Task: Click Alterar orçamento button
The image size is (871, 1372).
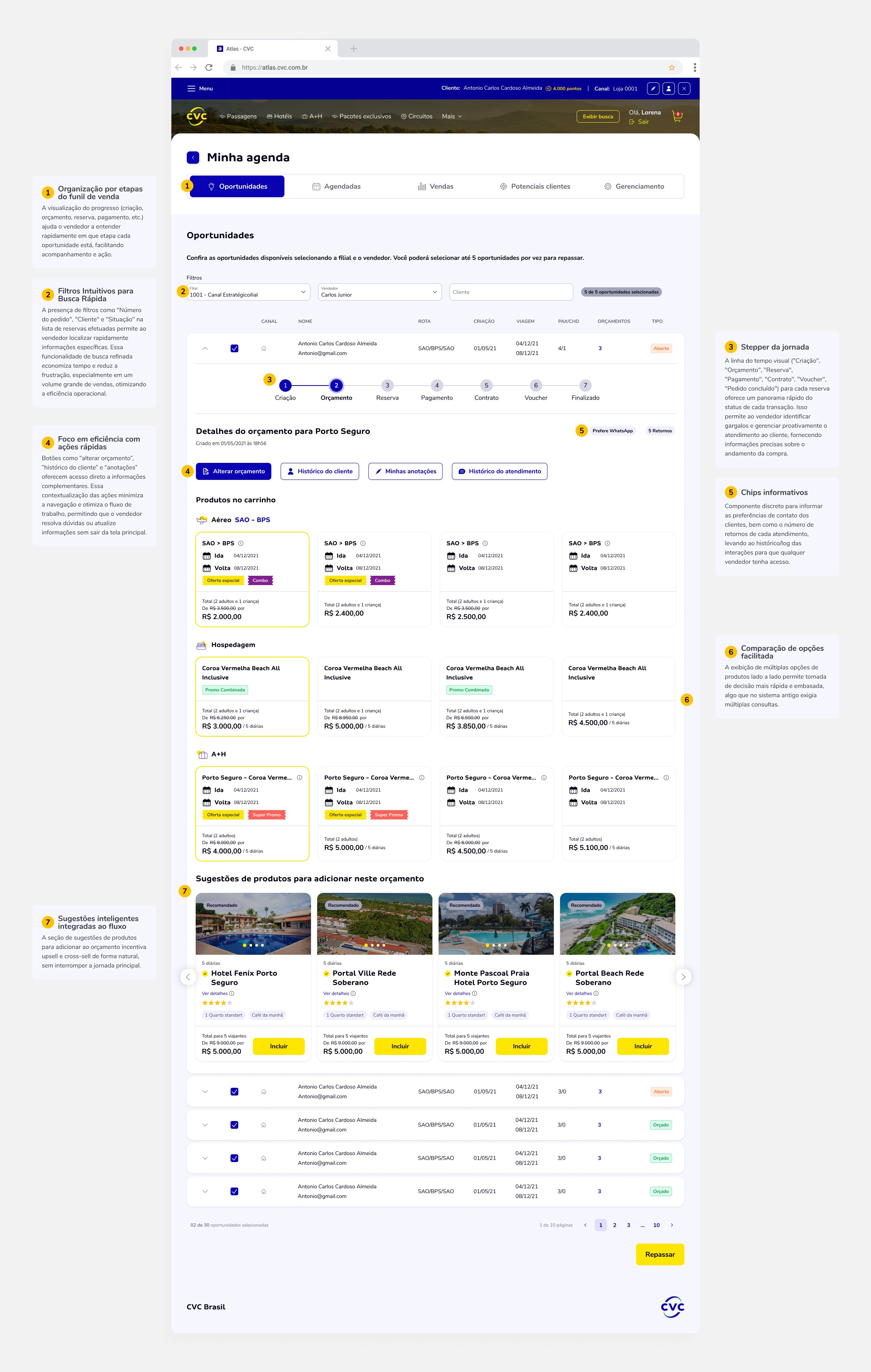Action: point(234,471)
